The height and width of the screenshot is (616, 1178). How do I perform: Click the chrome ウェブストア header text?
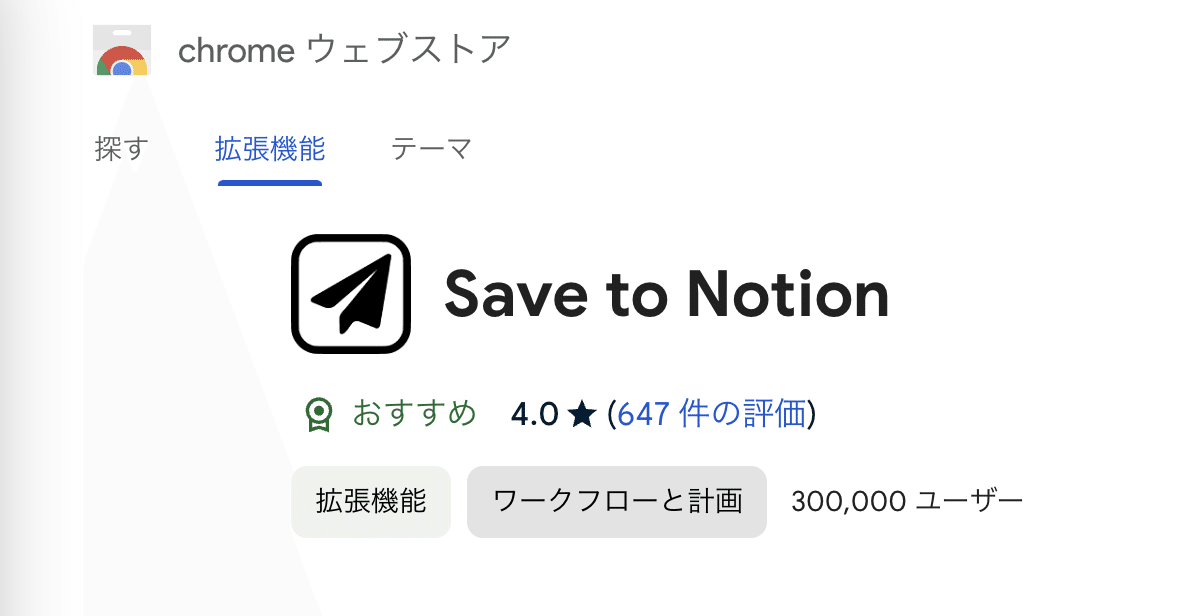[345, 50]
